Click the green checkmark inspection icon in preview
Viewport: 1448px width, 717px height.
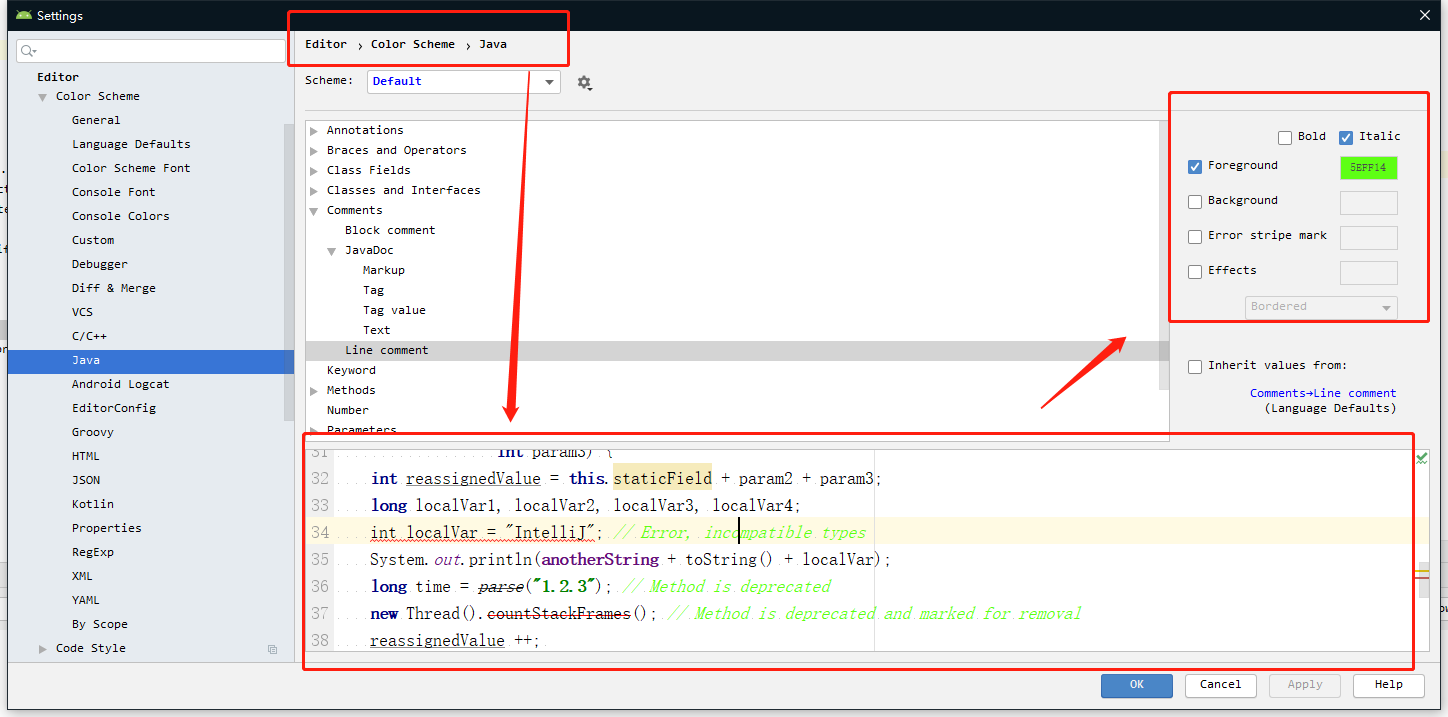[1422, 457]
